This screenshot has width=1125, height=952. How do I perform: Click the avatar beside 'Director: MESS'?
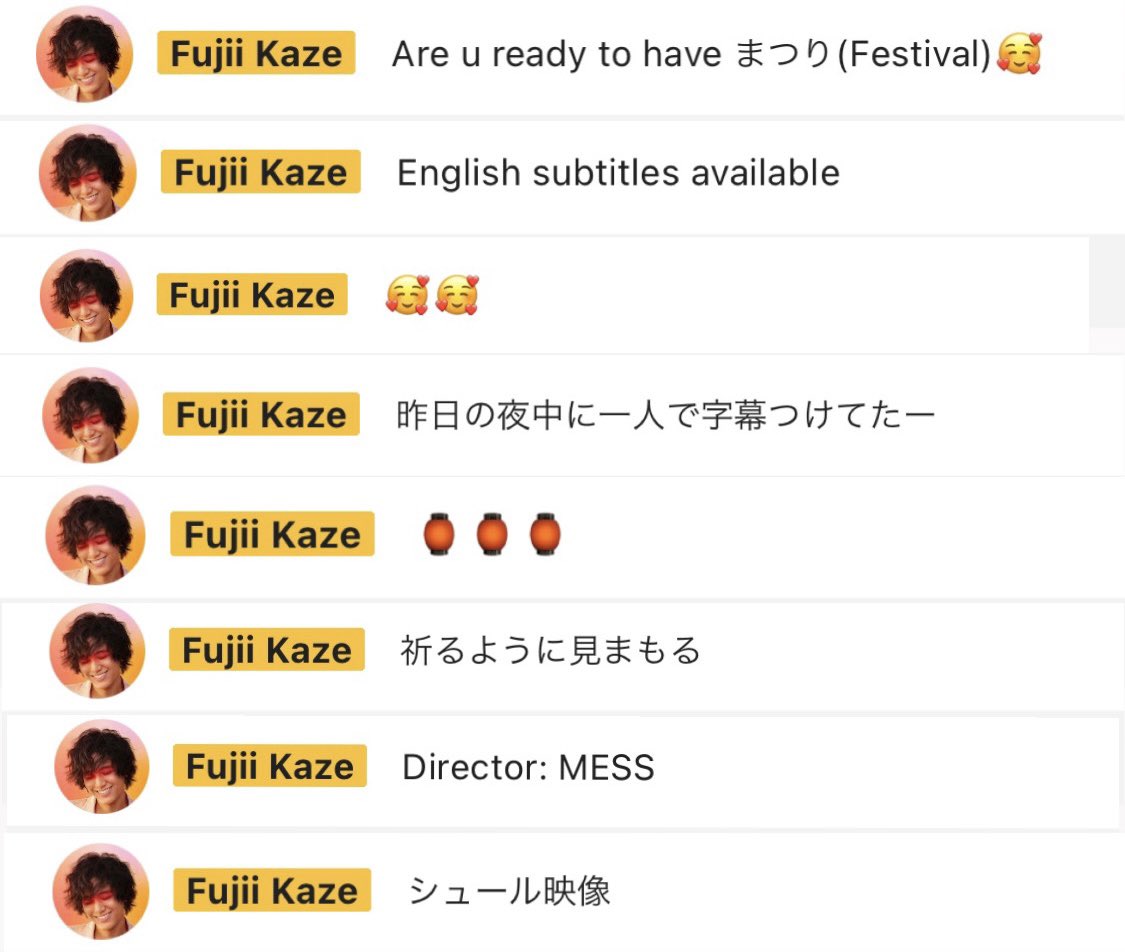(101, 767)
